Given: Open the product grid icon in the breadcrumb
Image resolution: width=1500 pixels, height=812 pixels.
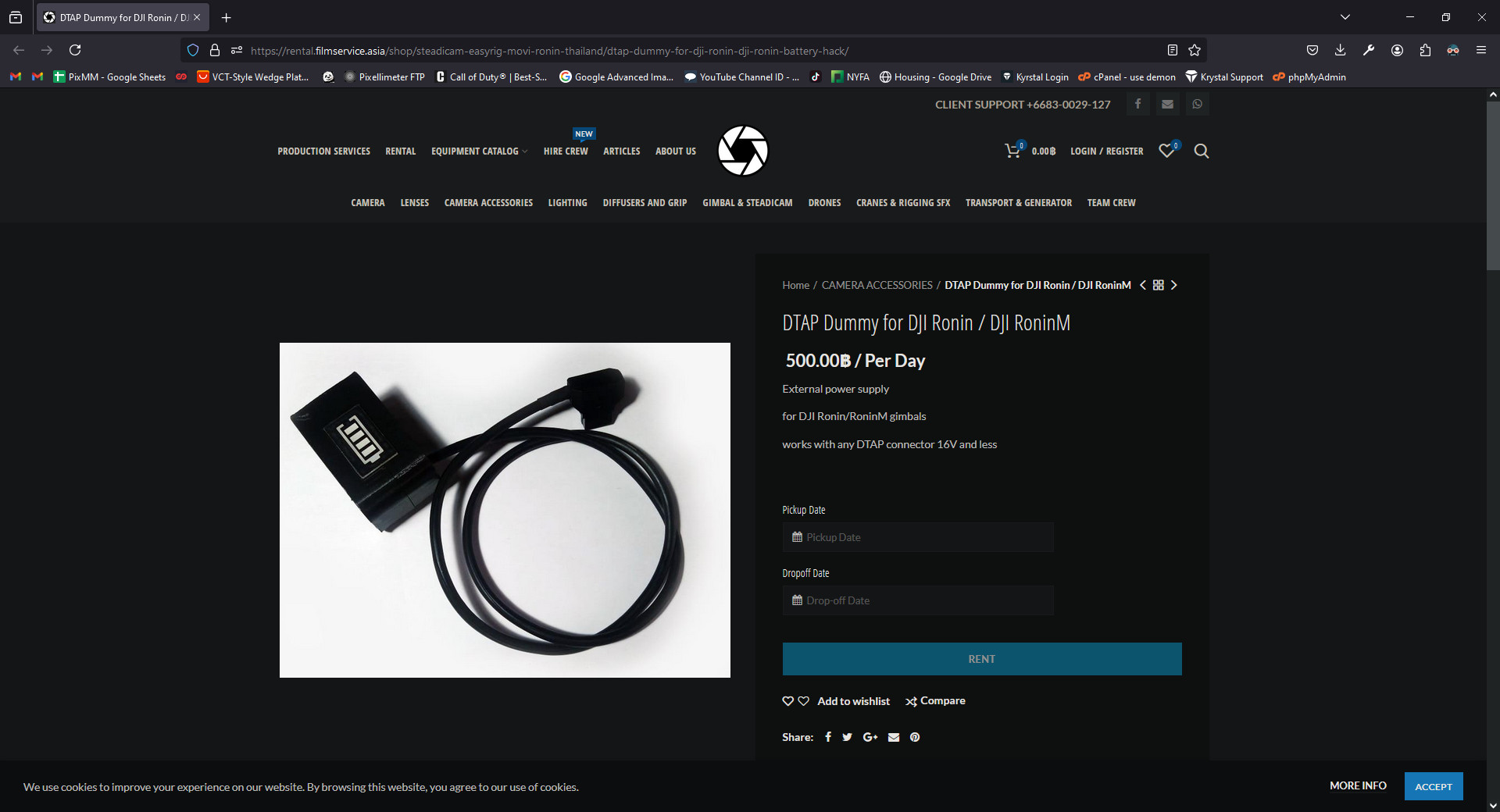Looking at the screenshot, I should [x=1159, y=285].
